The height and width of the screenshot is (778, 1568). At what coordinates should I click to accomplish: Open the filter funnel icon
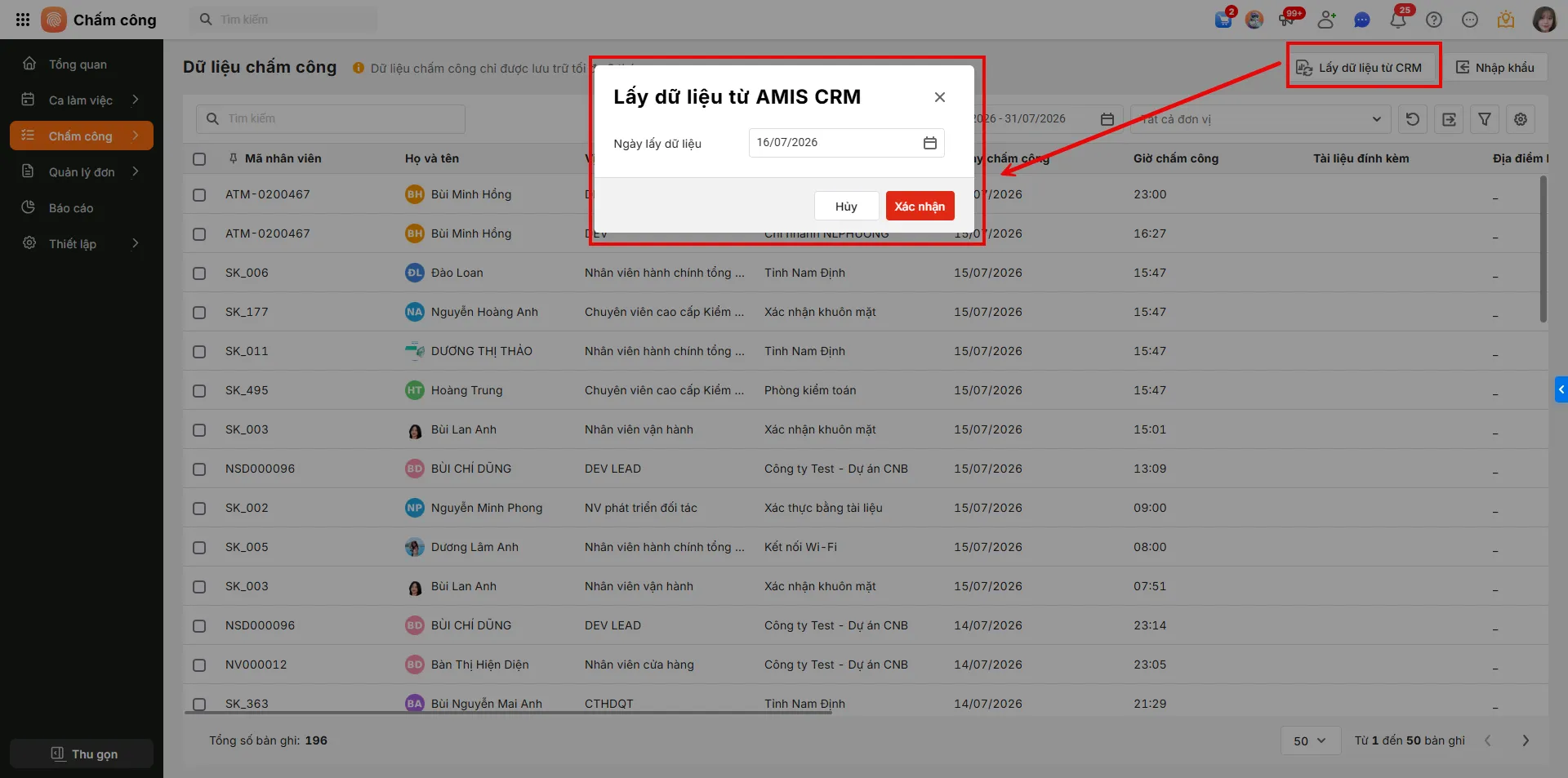click(1485, 119)
